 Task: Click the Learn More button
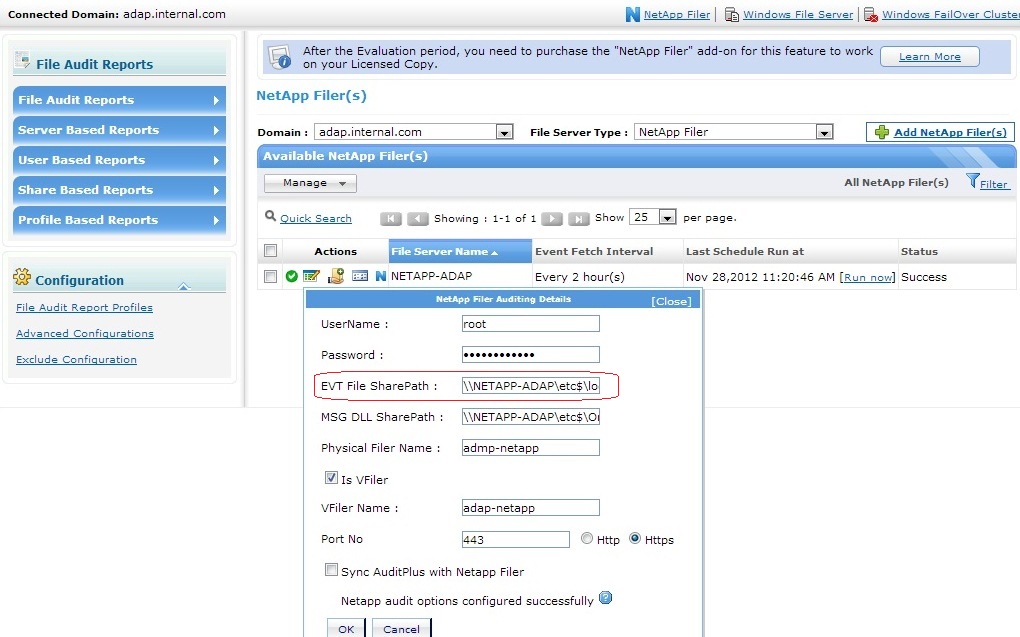[x=929, y=57]
